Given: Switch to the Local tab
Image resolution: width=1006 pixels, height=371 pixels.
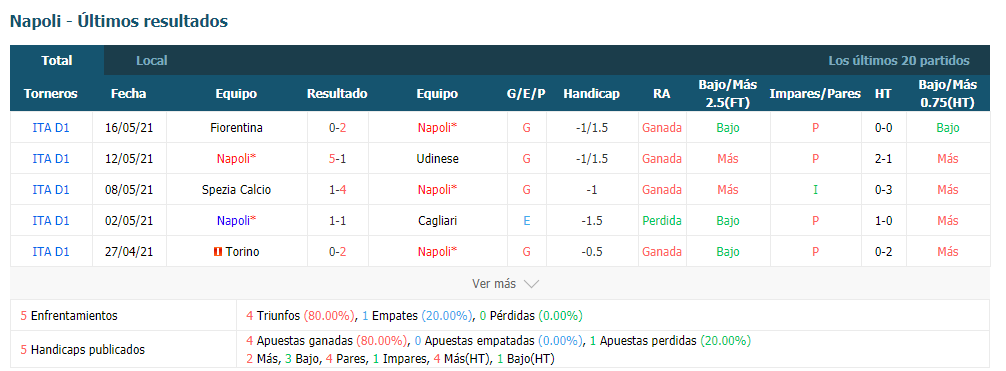Looking at the screenshot, I should click(x=151, y=61).
